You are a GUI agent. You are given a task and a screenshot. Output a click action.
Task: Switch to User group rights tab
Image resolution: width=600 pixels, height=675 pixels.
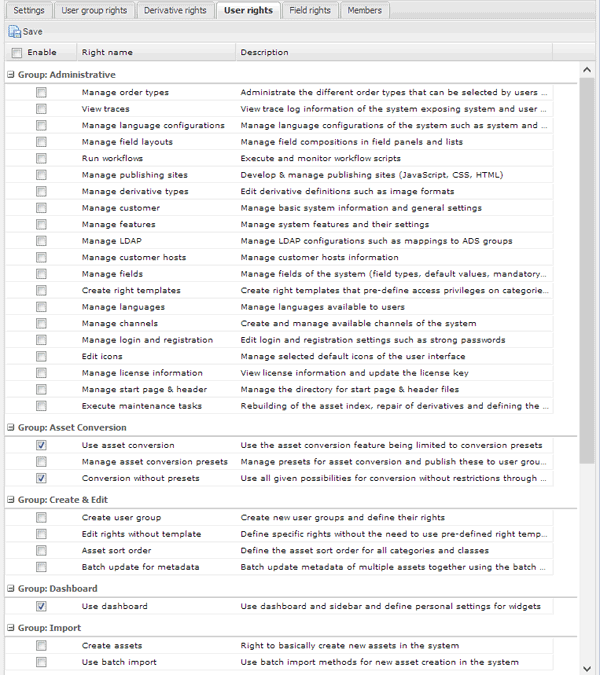94,10
